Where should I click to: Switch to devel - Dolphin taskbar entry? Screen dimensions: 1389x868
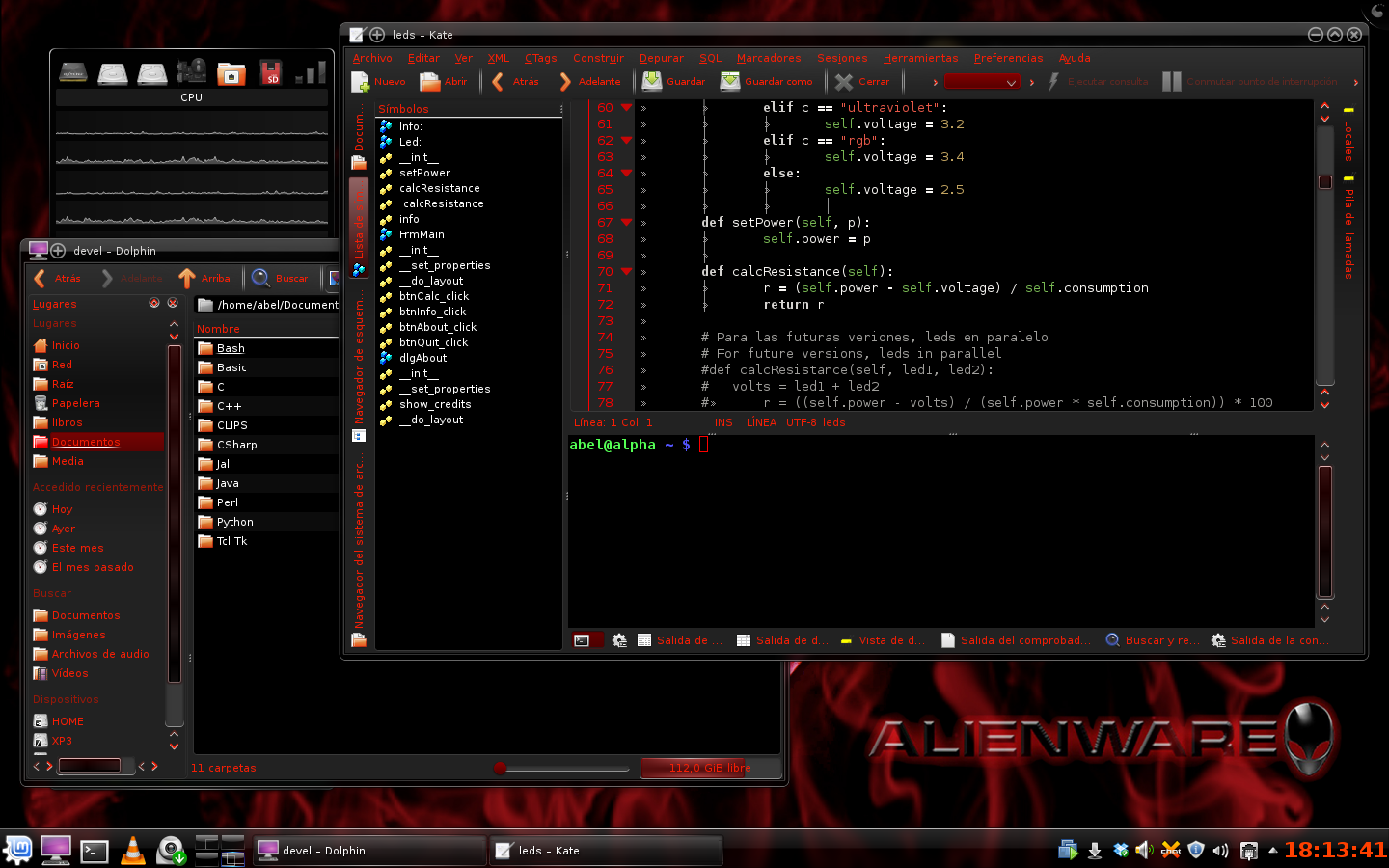(369, 851)
